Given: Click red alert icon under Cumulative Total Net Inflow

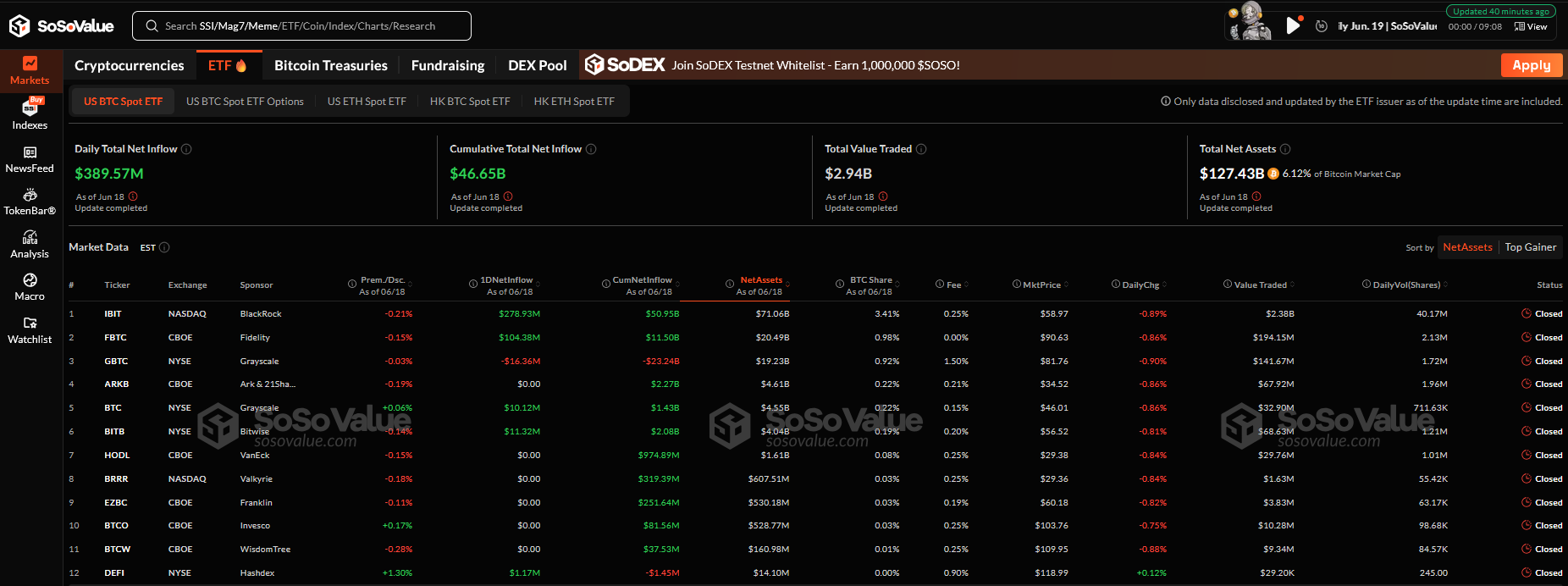Looking at the screenshot, I should 508,196.
